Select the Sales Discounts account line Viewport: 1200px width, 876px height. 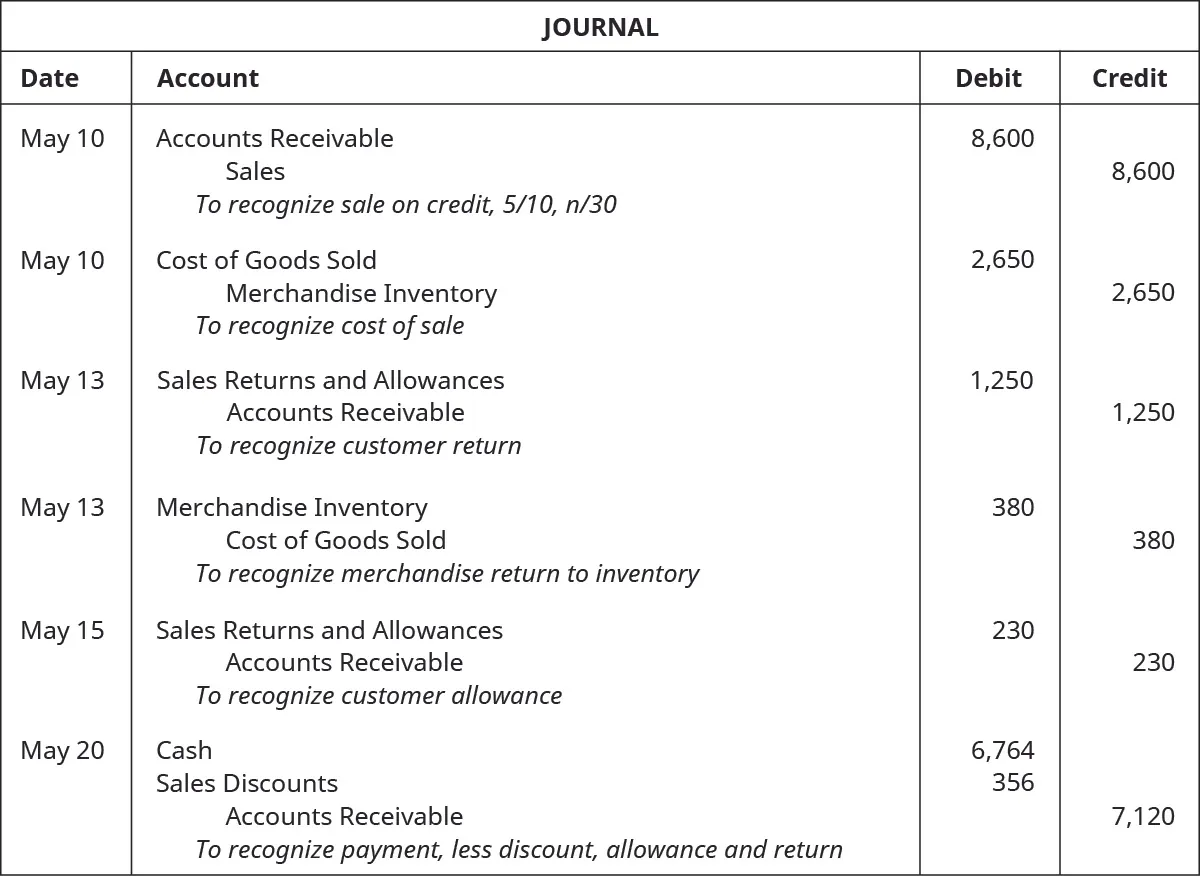(x=247, y=783)
